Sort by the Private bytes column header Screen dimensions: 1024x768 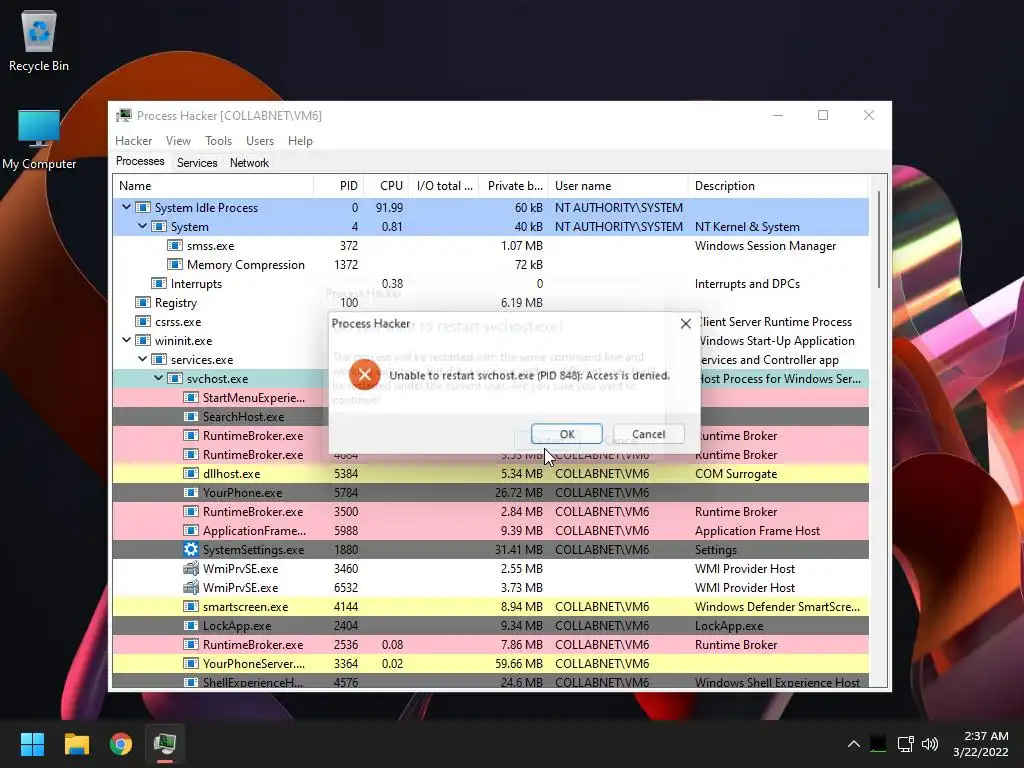[x=513, y=185]
